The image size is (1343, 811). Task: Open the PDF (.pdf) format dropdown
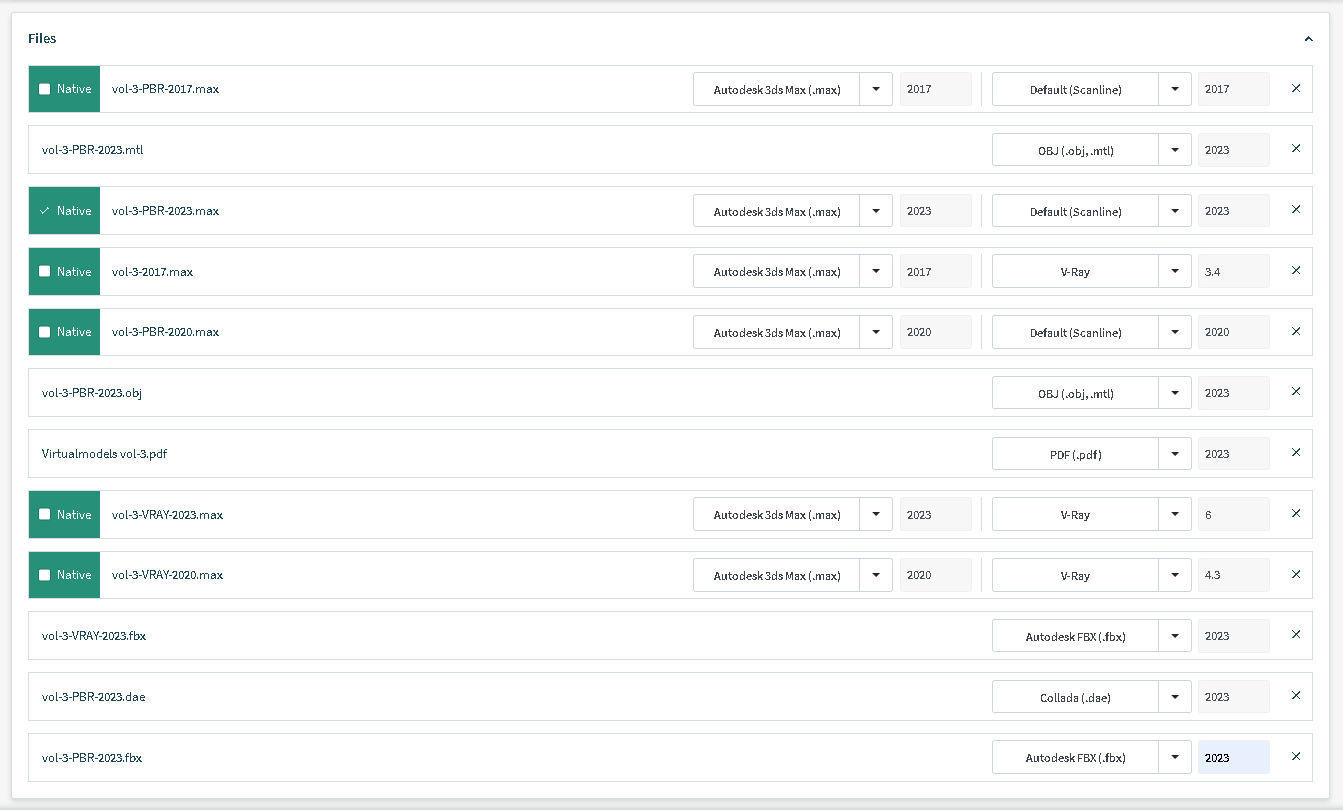[1175, 454]
